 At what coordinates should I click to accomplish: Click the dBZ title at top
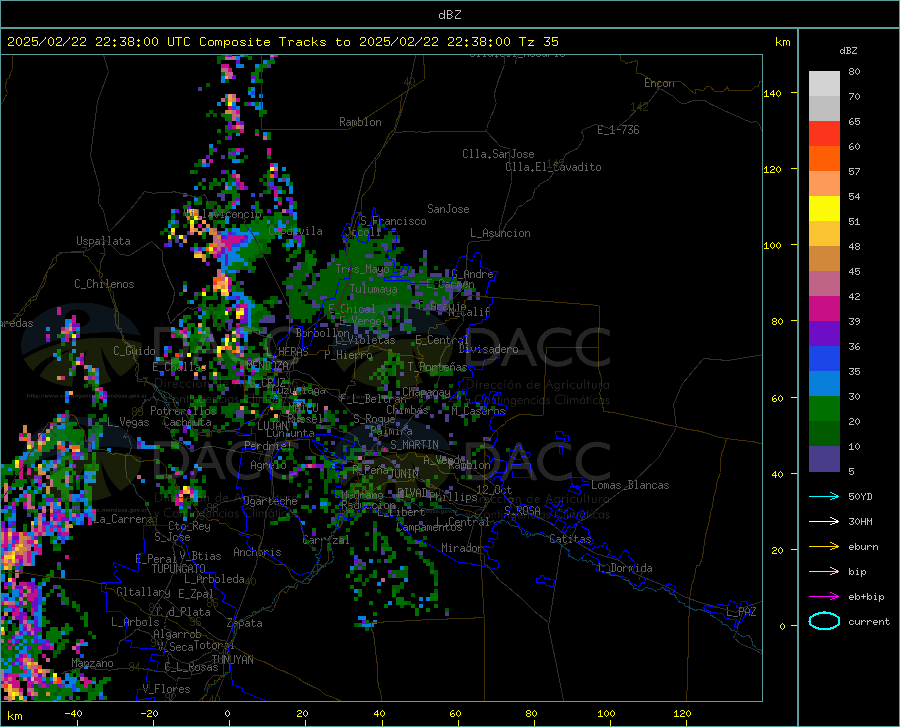449,15
